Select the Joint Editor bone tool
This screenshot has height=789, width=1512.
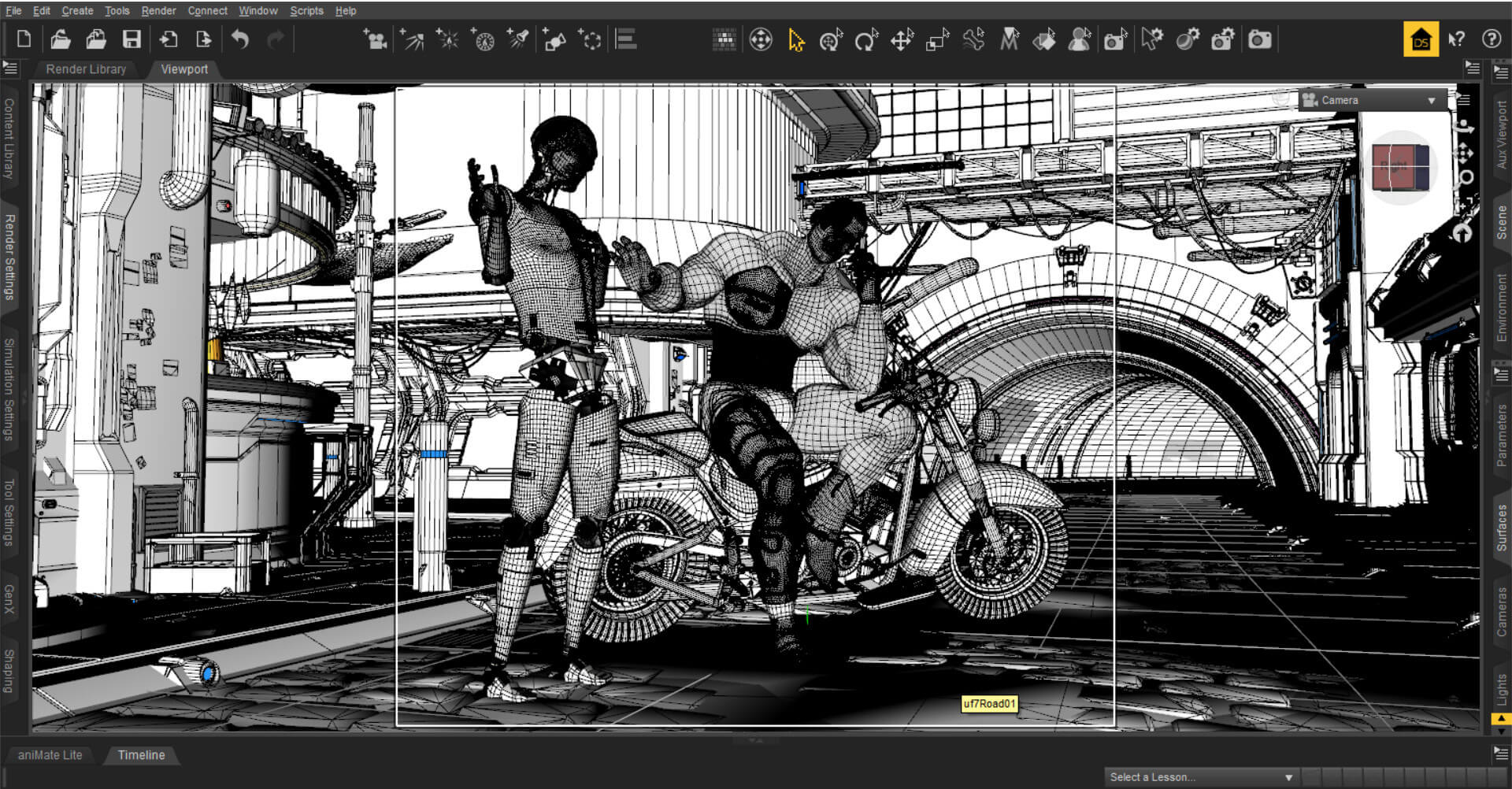973,39
